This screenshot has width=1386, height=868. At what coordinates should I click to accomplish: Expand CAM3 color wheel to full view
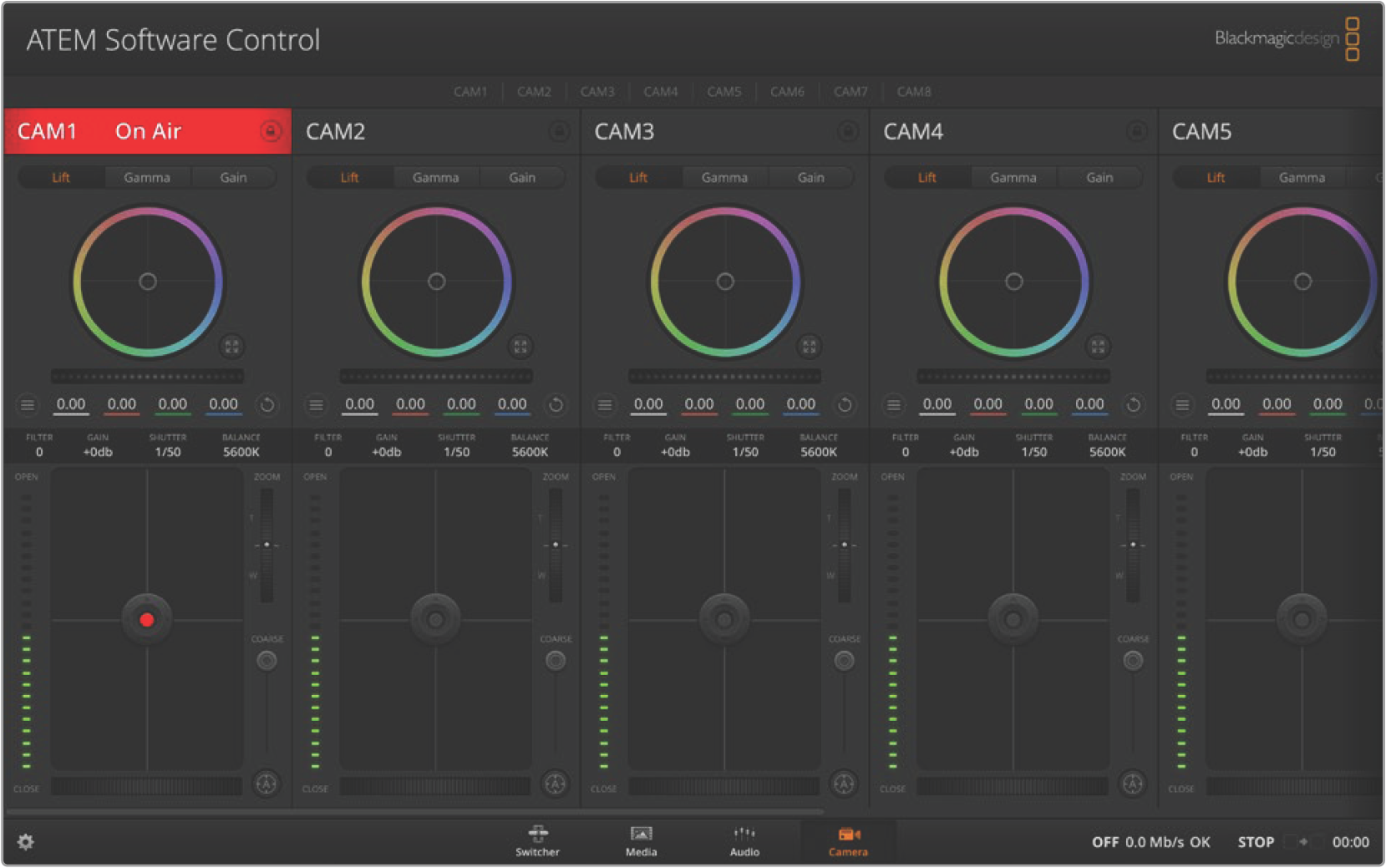809,346
